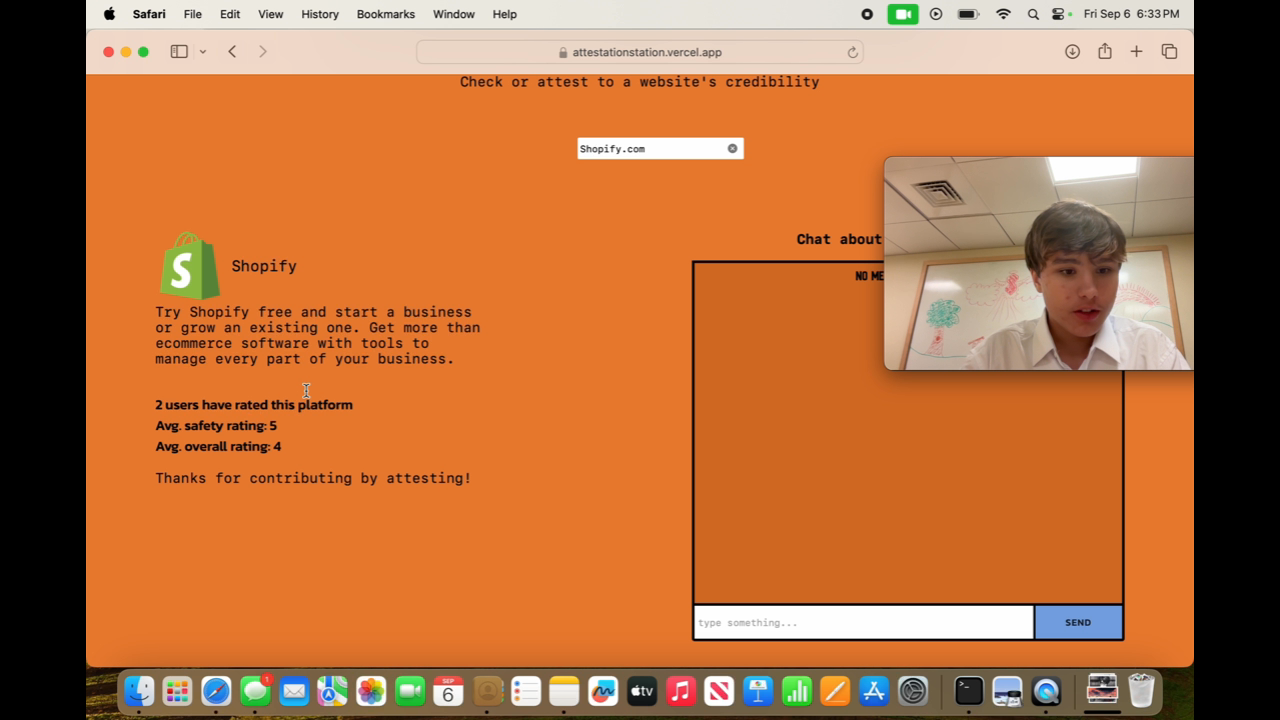Open Messages from the Dock
The image size is (1280, 720).
255,691
